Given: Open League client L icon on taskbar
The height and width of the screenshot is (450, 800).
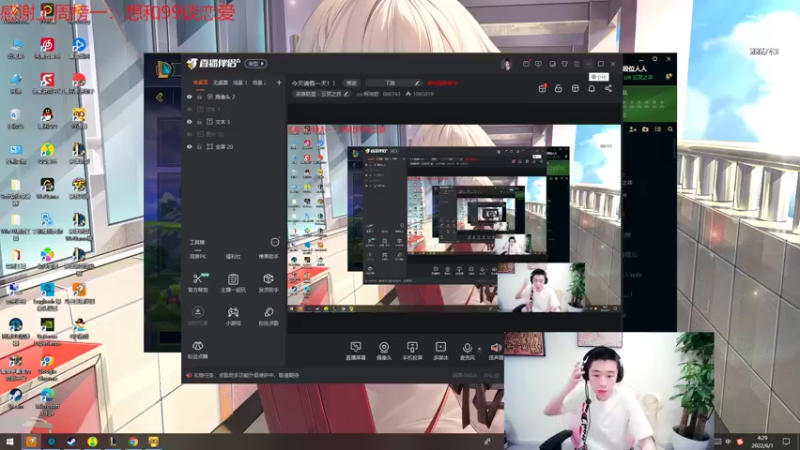Looking at the screenshot, I should pos(113,441).
